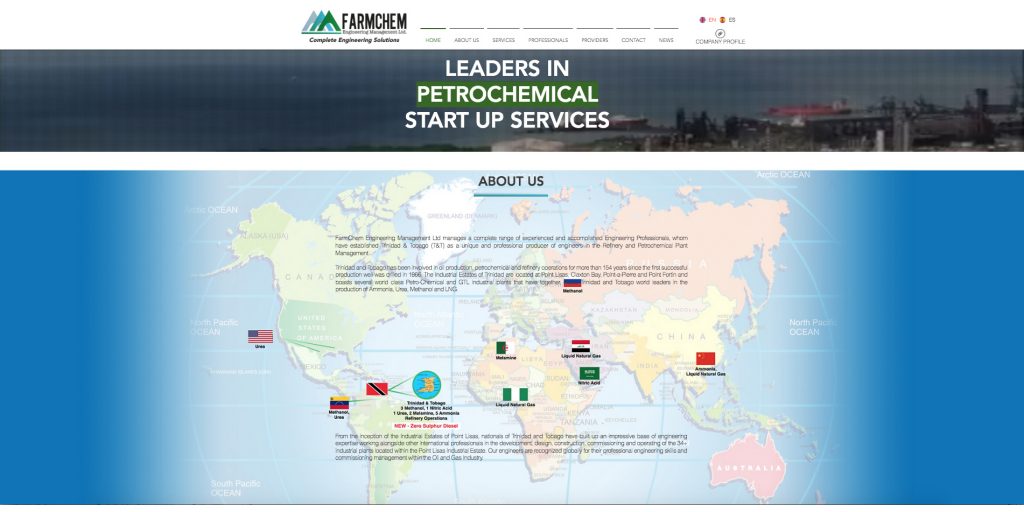Click the Spanish language flag icon
Image resolution: width=1024 pixels, height=512 pixels.
tap(723, 20)
